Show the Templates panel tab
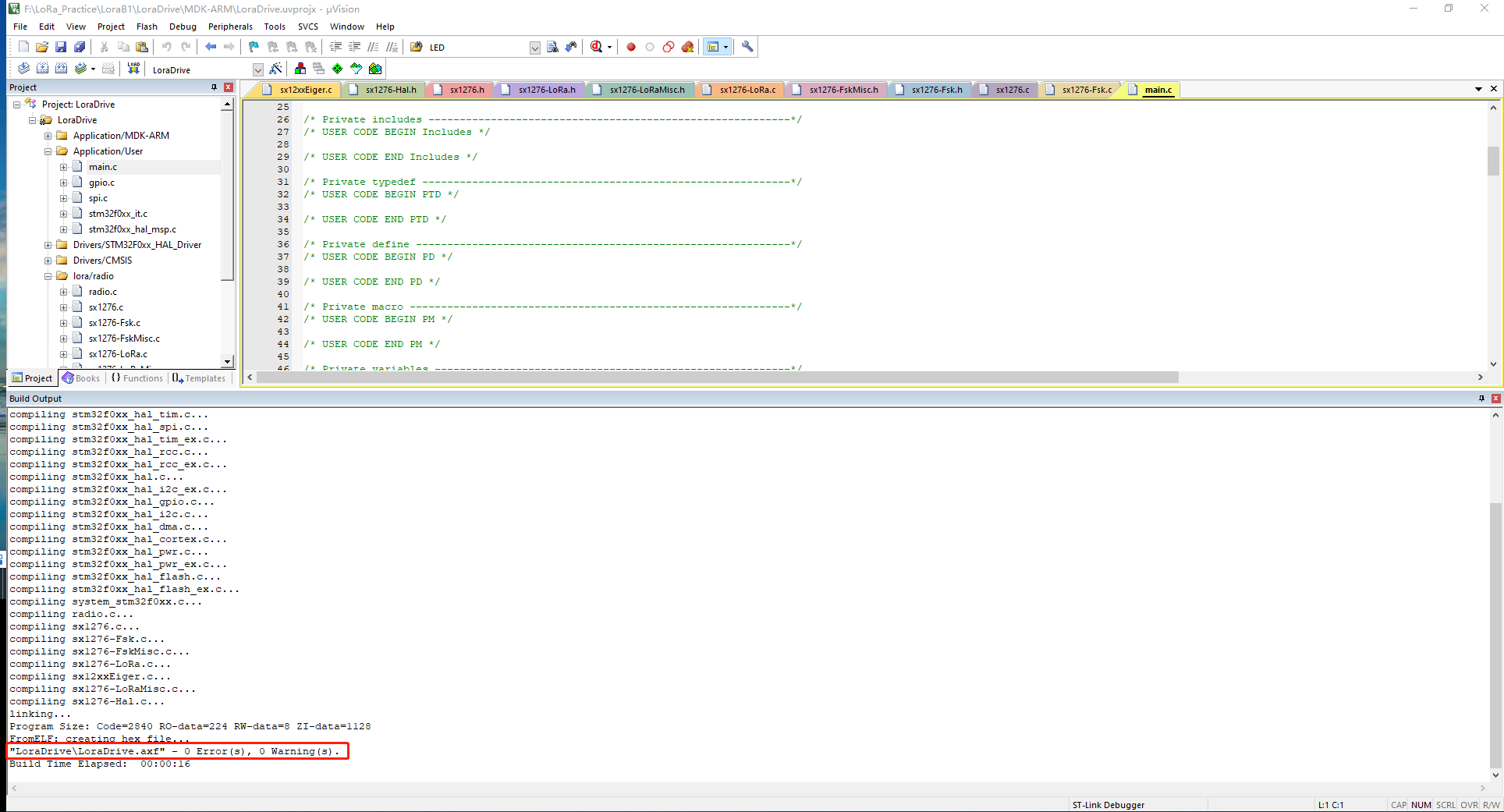Image resolution: width=1504 pixels, height=812 pixels. (x=199, y=378)
